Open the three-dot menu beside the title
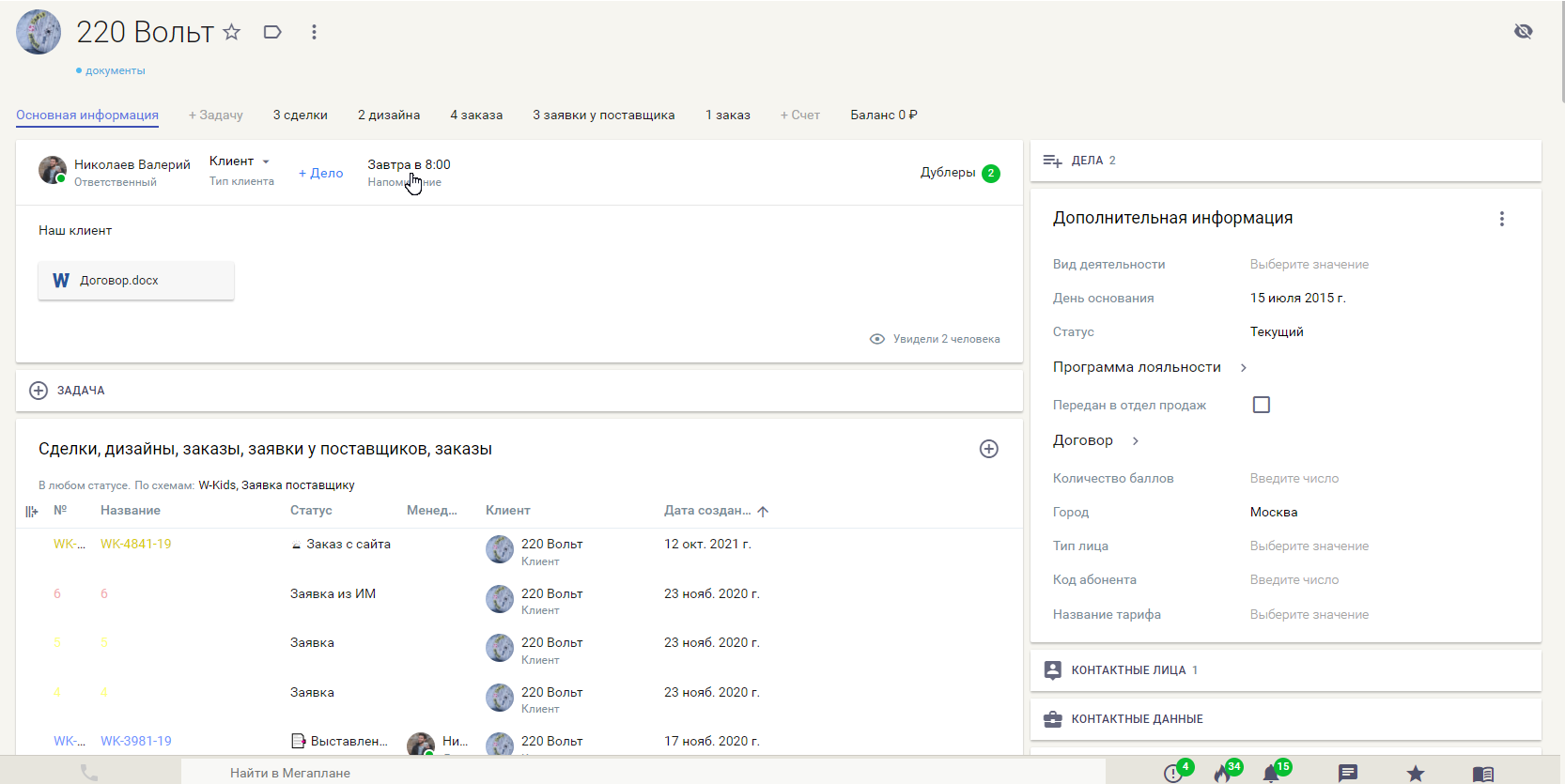 pos(314,33)
